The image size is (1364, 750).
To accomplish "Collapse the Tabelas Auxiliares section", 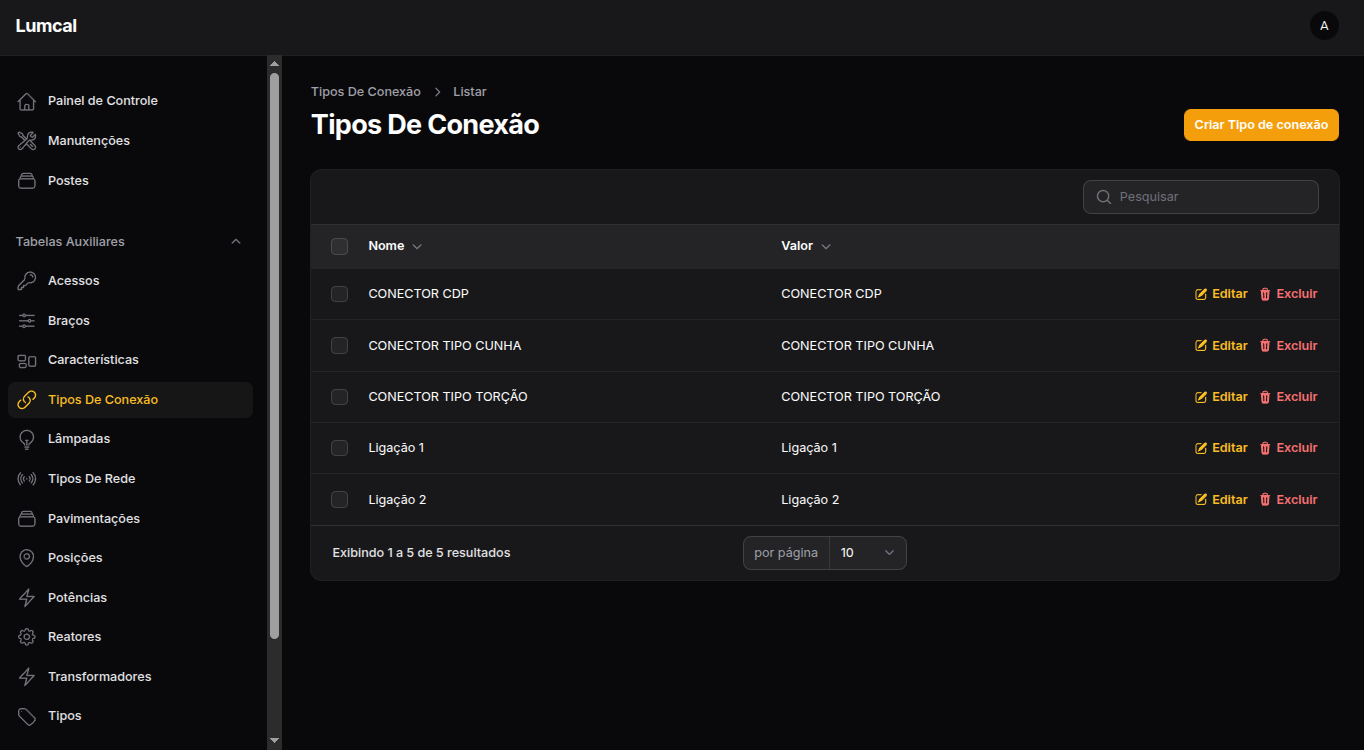I will point(236,242).
